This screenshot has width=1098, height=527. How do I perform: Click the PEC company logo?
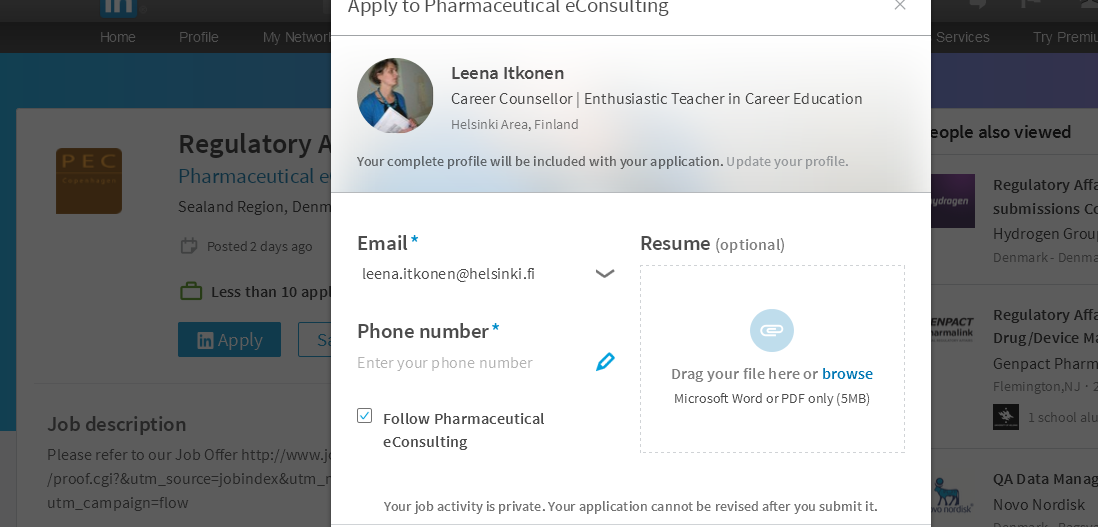click(89, 181)
